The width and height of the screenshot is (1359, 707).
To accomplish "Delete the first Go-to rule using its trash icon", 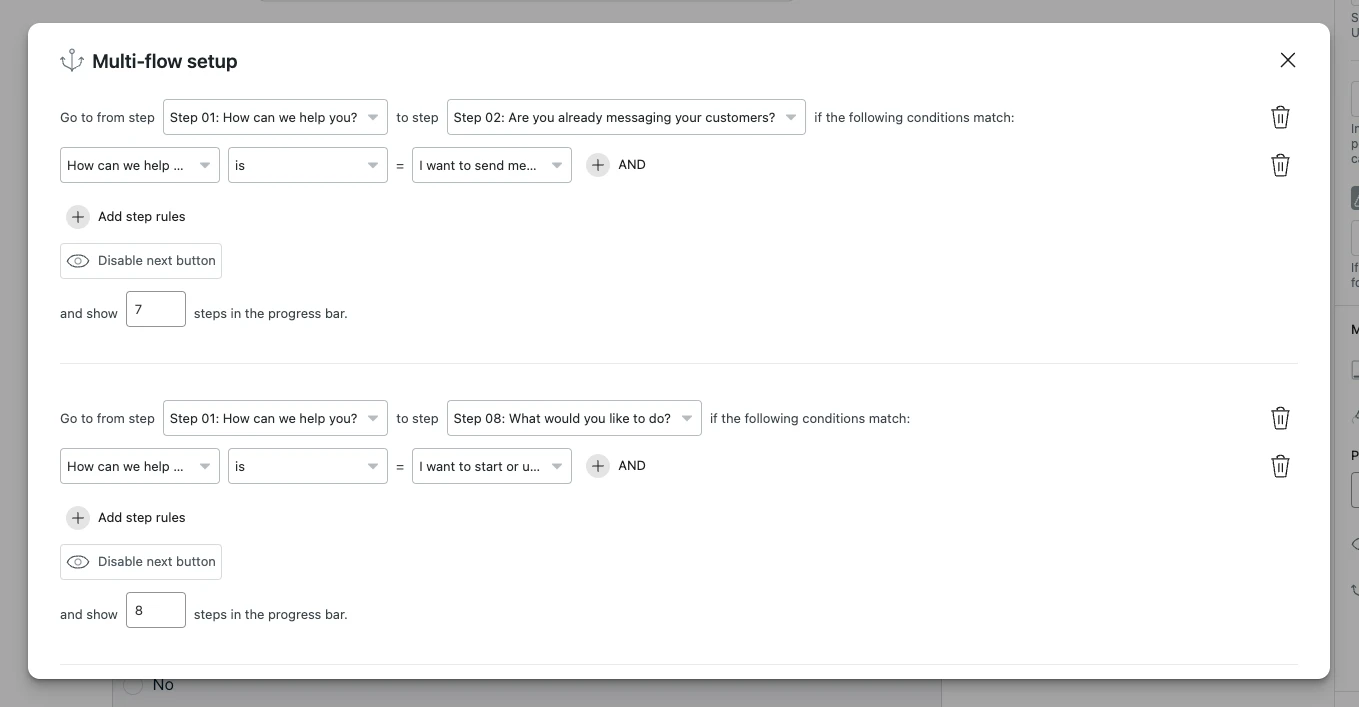I will 1280,117.
